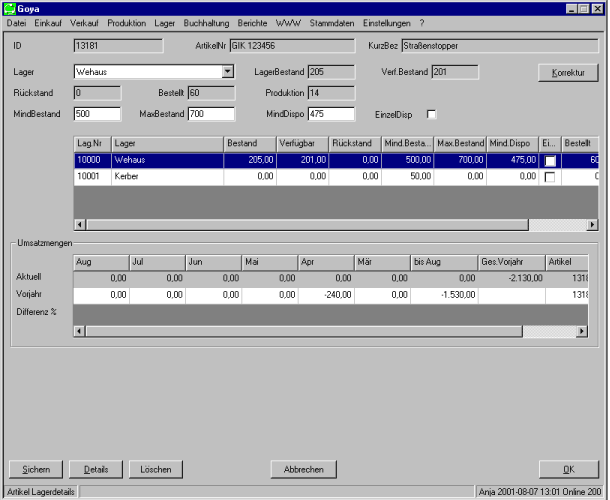
Task: Click right arrow of warehouse table scrollbar
Action: point(592,225)
